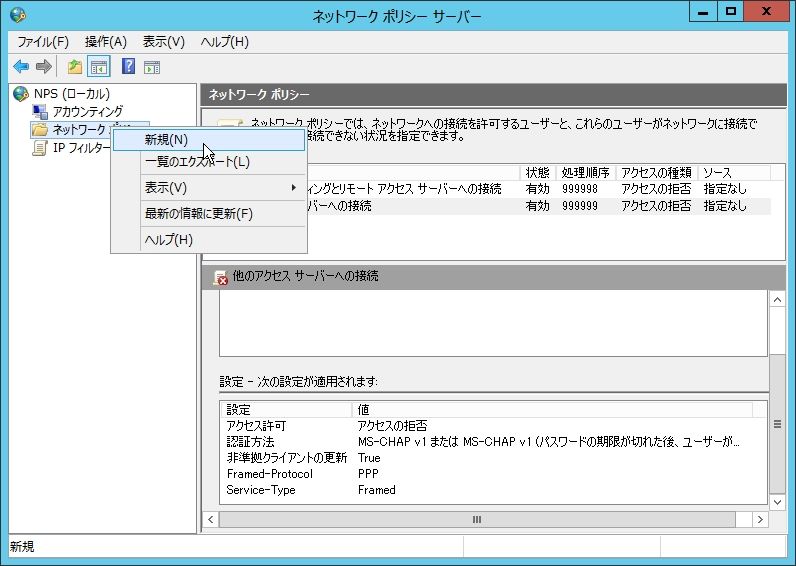796x566 pixels.
Task: Click the Back arrow toolbar icon
Action: point(21,66)
